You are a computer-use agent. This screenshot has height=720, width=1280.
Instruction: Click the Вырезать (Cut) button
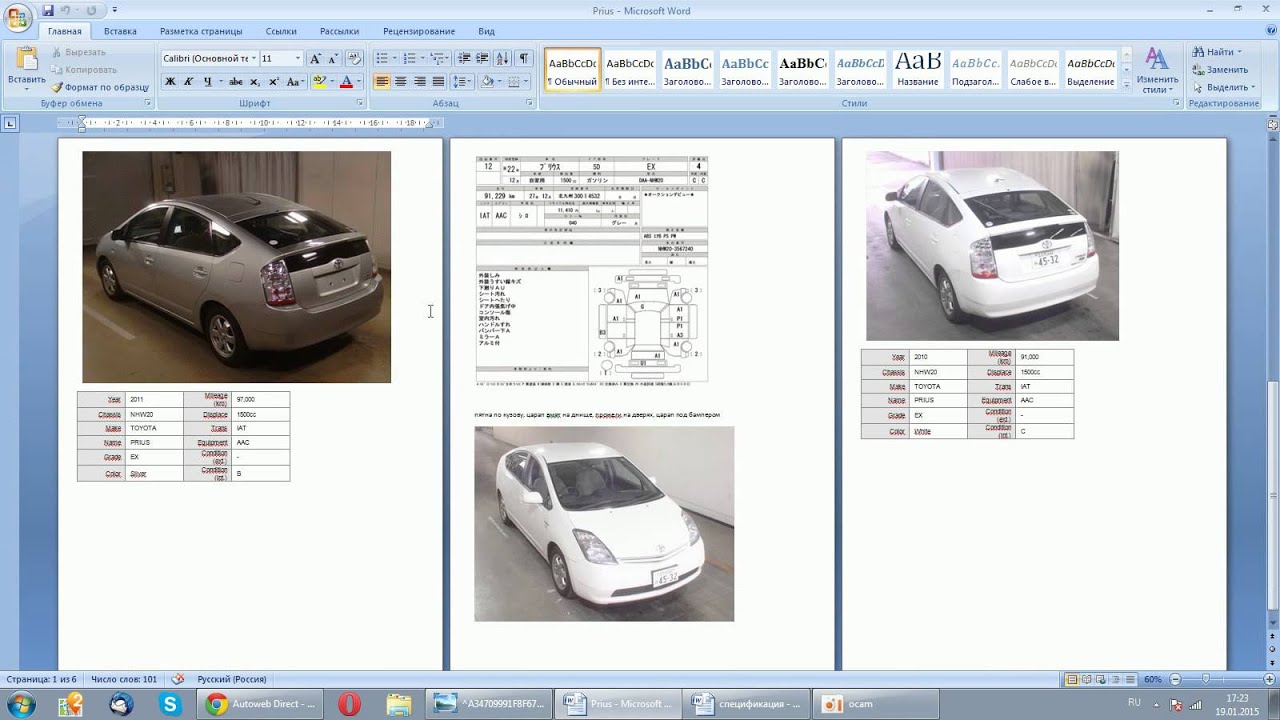pos(78,52)
